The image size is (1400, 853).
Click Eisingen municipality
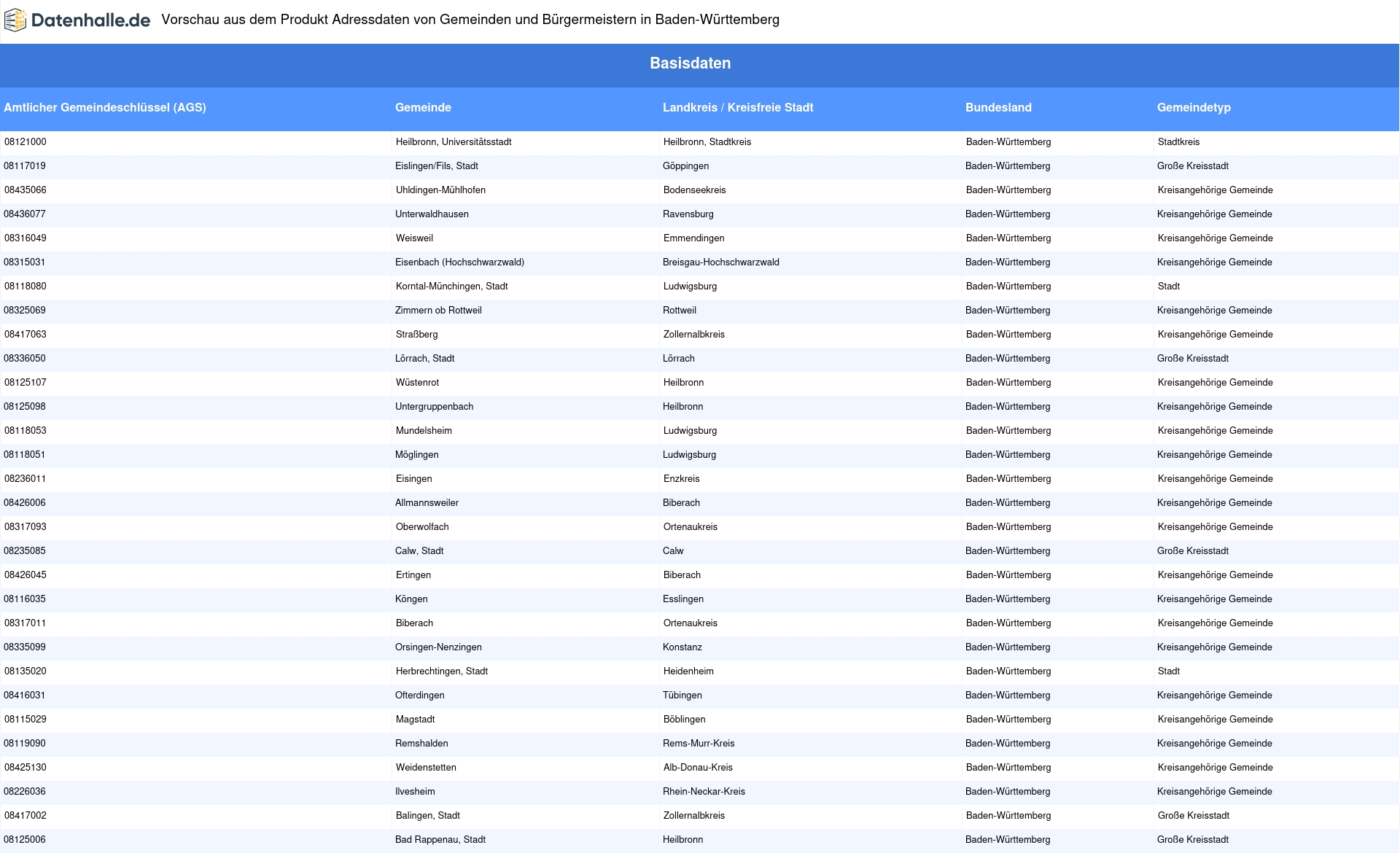pyautogui.click(x=414, y=479)
